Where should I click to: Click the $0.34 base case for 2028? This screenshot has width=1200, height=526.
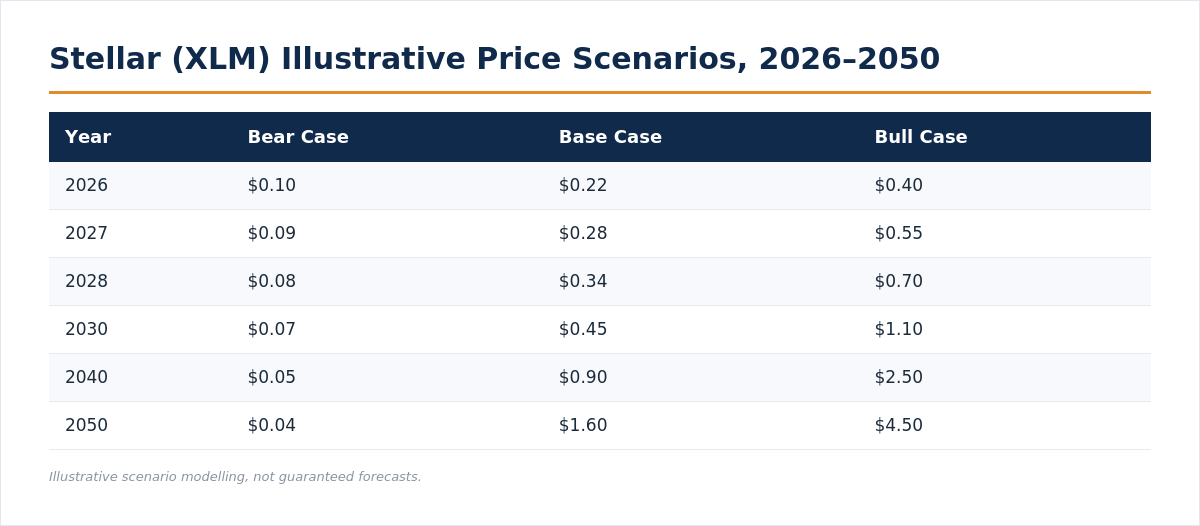pos(583,282)
